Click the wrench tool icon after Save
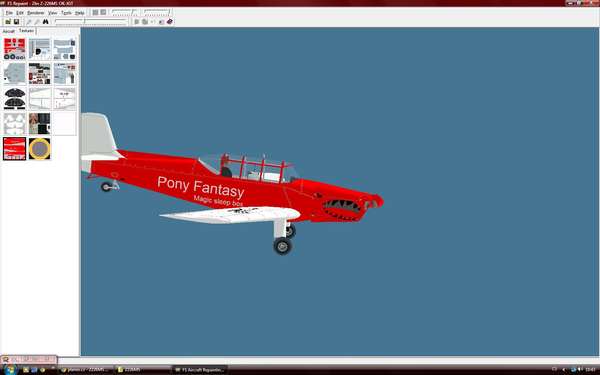The image size is (600, 375). coord(29,22)
